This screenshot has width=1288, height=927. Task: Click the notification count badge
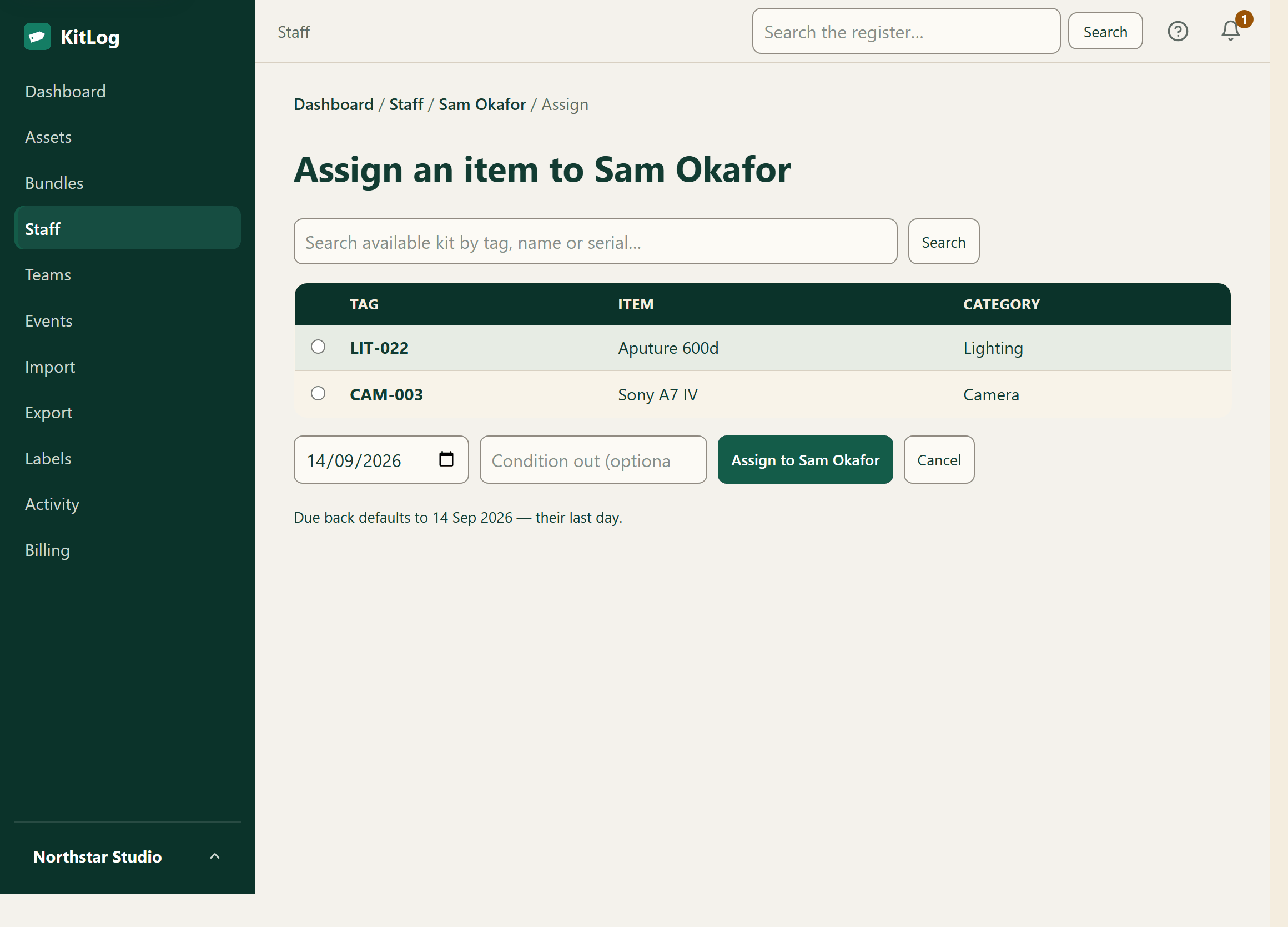click(1244, 19)
